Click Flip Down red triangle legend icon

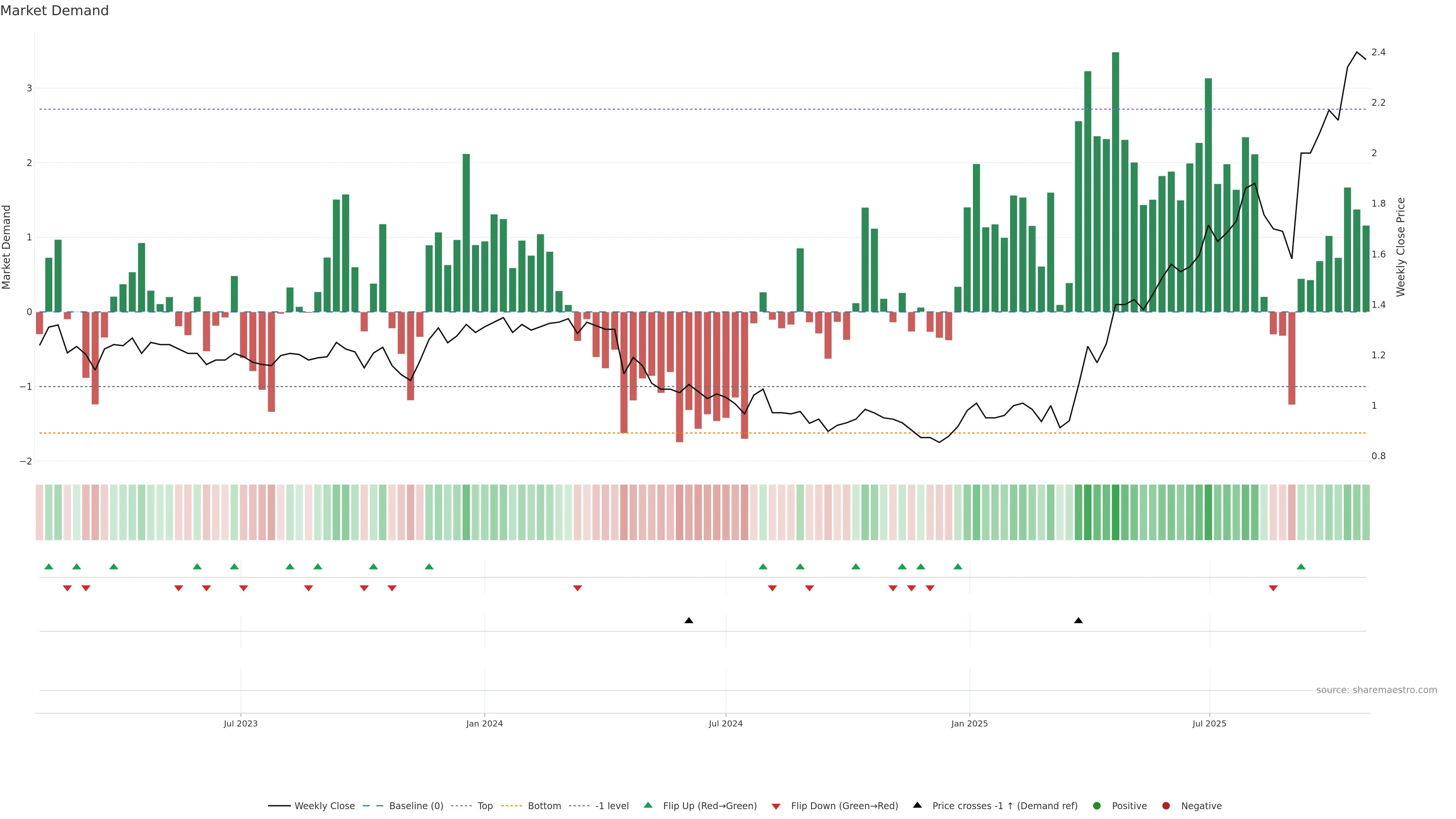(776, 806)
